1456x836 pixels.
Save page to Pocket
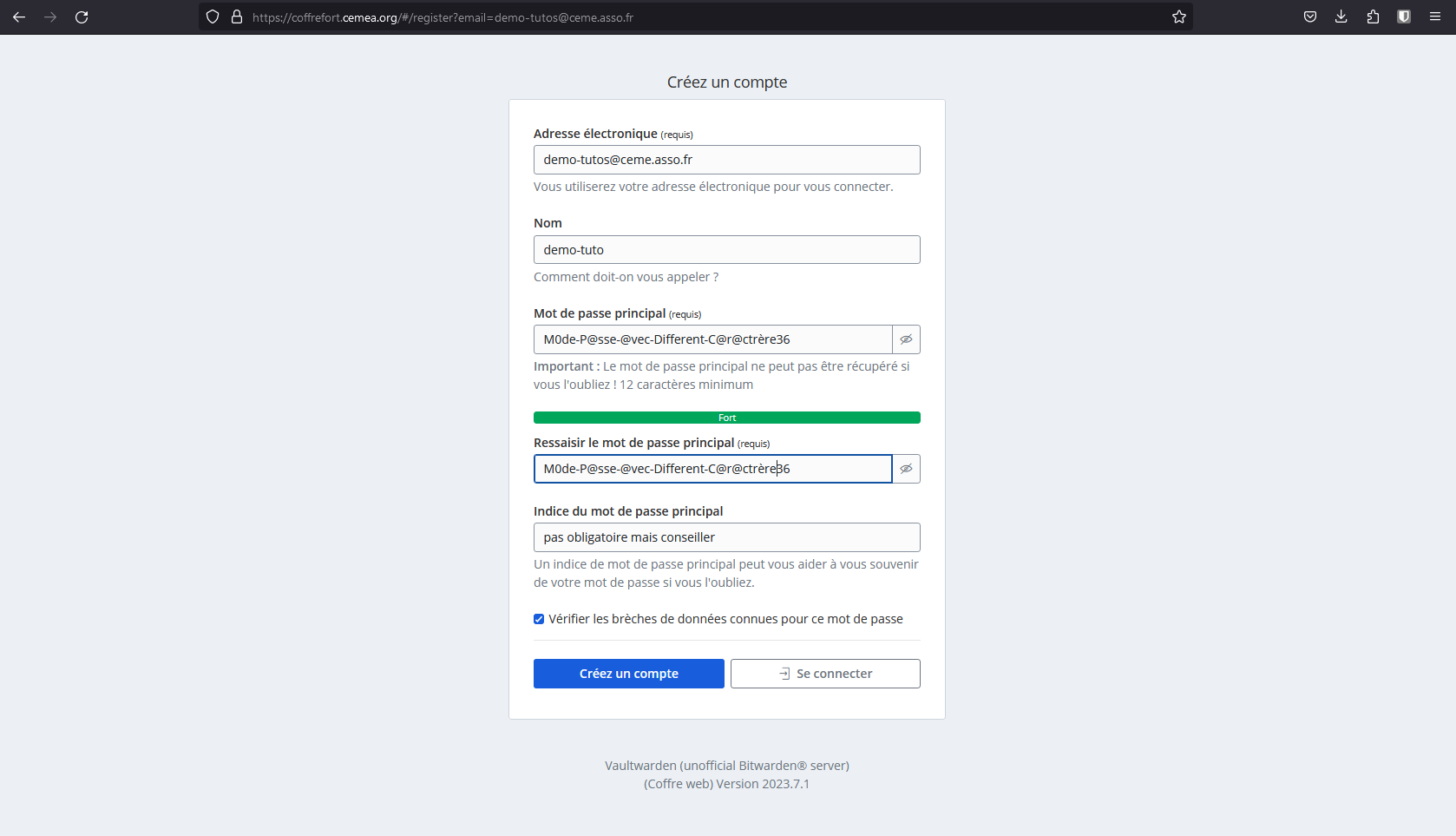click(x=1310, y=16)
